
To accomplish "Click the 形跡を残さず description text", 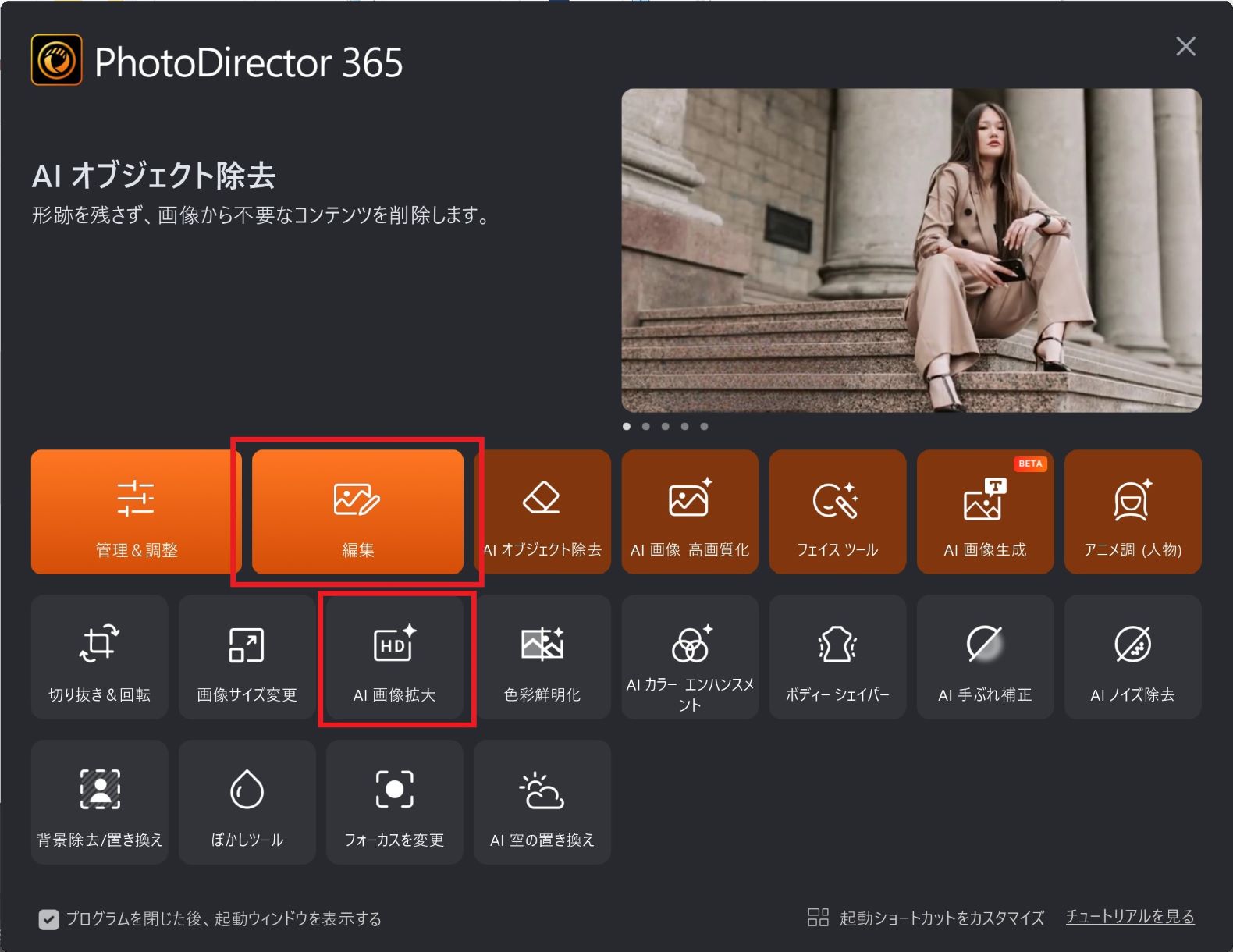I will tap(261, 215).
